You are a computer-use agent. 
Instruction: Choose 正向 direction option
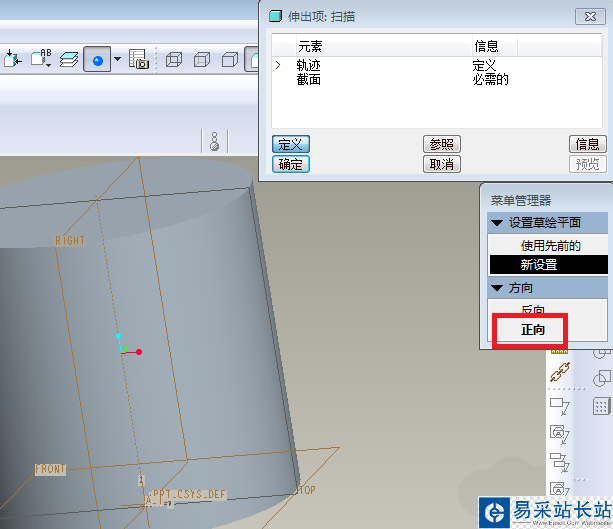point(532,330)
